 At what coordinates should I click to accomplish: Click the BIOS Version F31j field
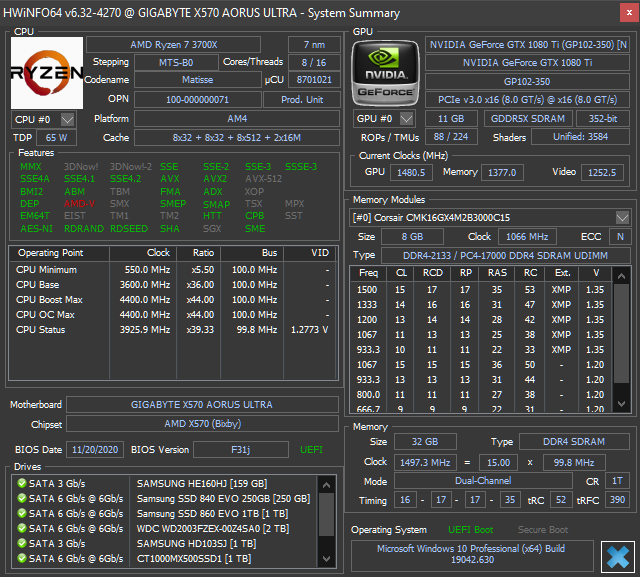[x=241, y=450]
